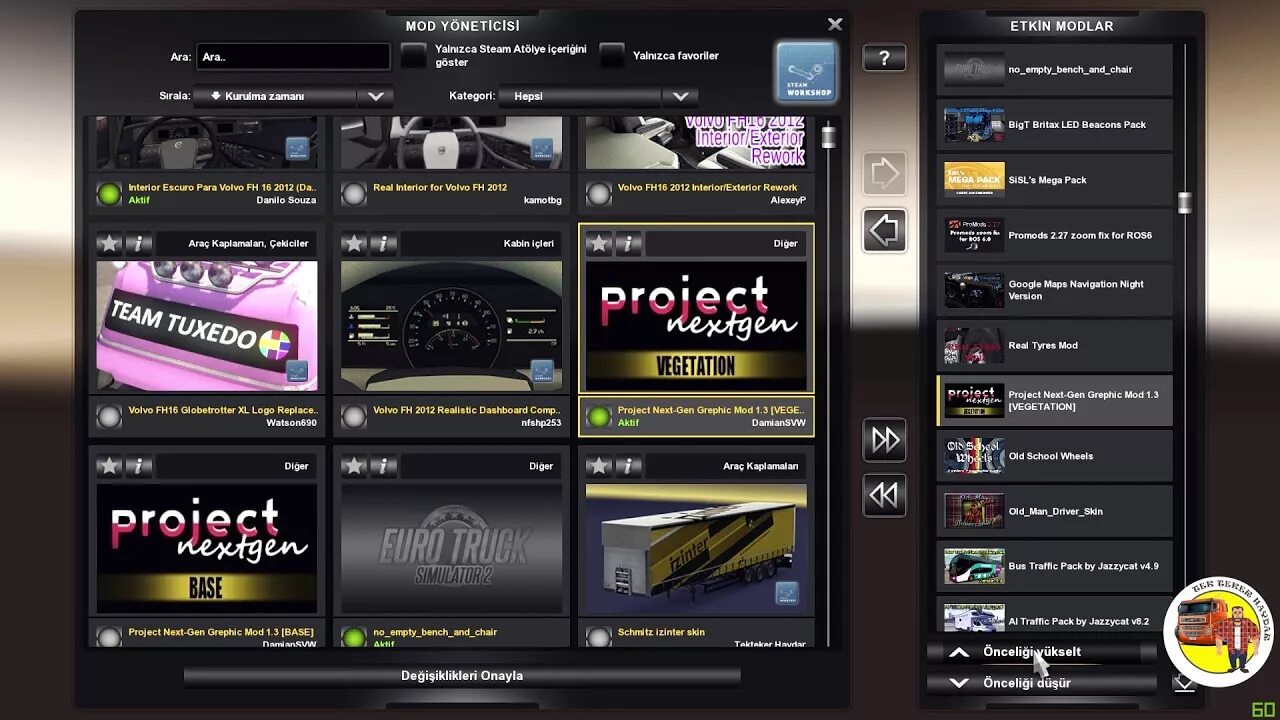Select 'SiSL's Mega Pack' in active mods
Viewport: 1280px width, 720px height.
tap(1055, 180)
